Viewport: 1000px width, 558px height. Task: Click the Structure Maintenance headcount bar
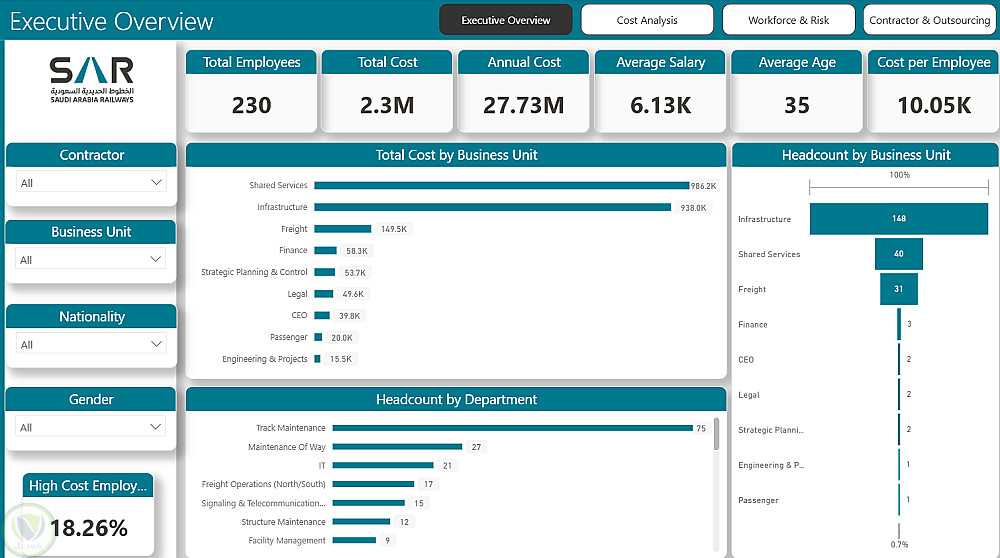tap(361, 522)
